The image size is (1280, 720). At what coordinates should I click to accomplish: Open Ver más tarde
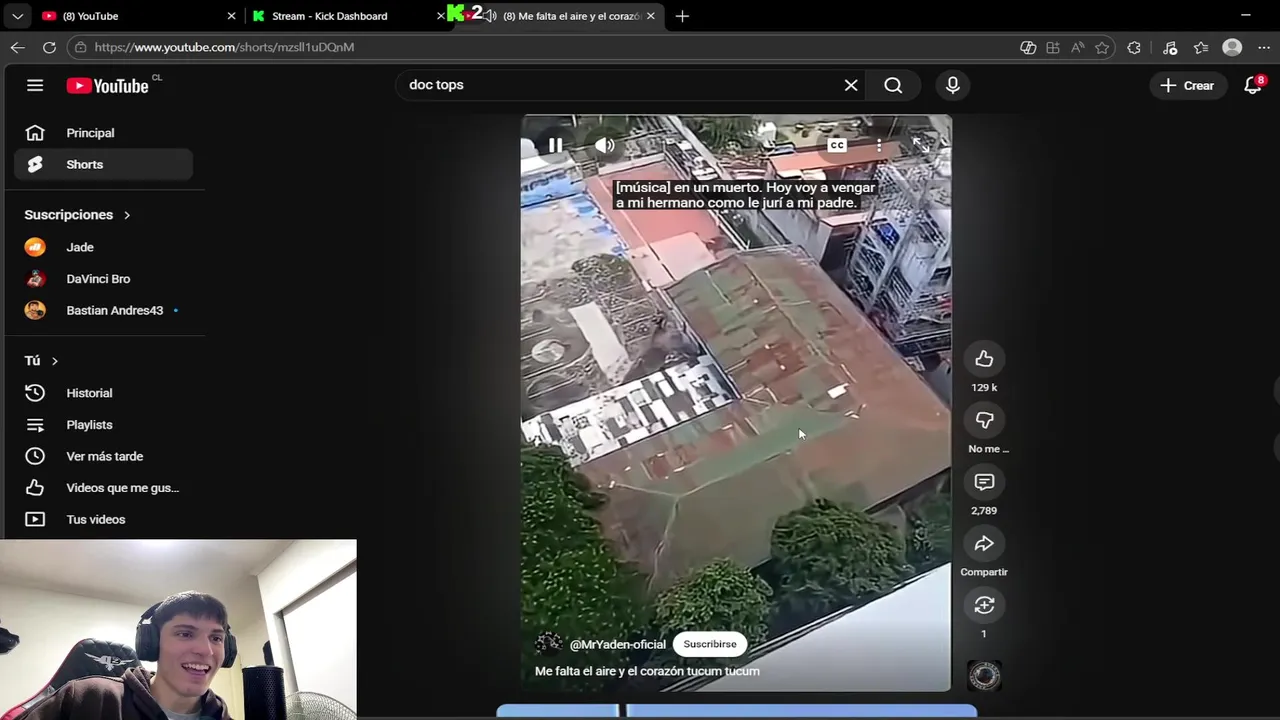tap(104, 456)
